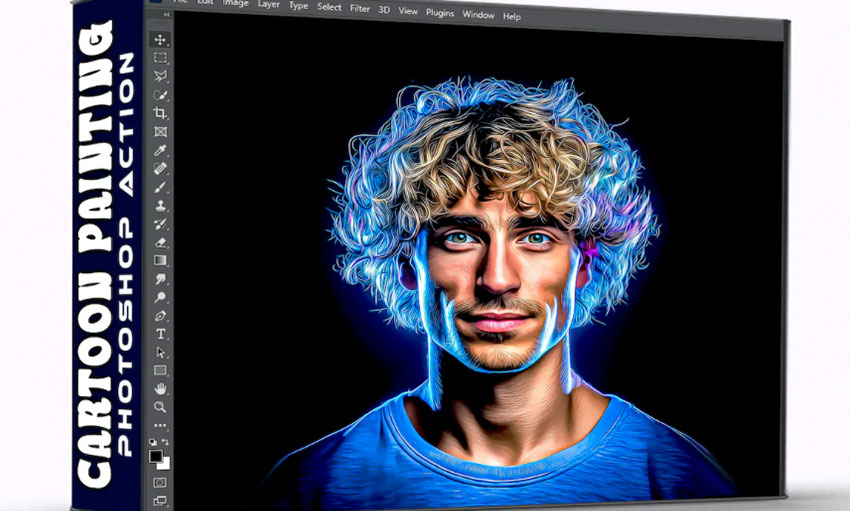Open the black foreground color swatch
This screenshot has width=850, height=511.
pyautogui.click(x=156, y=456)
